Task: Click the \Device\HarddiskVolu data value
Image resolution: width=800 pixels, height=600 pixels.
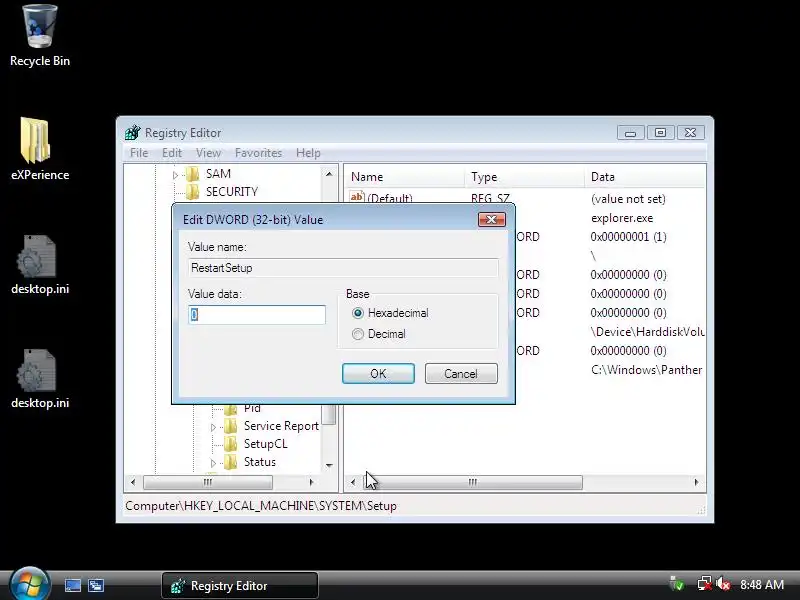Action: tap(647, 332)
